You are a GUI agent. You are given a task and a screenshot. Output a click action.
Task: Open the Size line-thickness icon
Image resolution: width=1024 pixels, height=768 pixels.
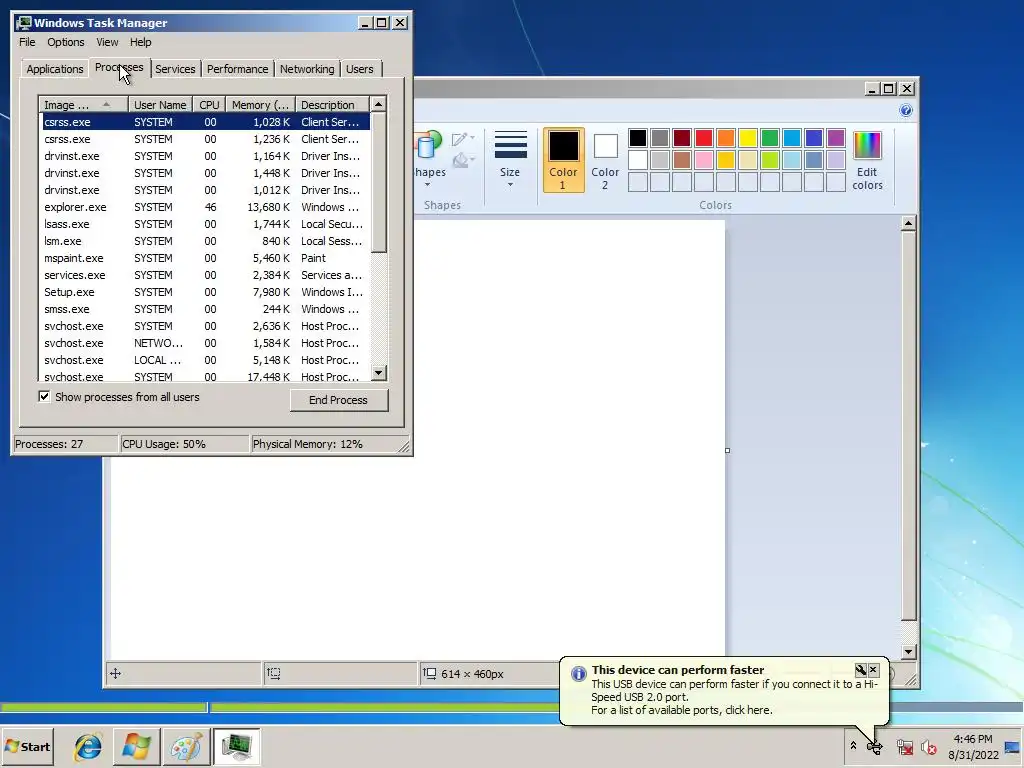[x=510, y=144]
